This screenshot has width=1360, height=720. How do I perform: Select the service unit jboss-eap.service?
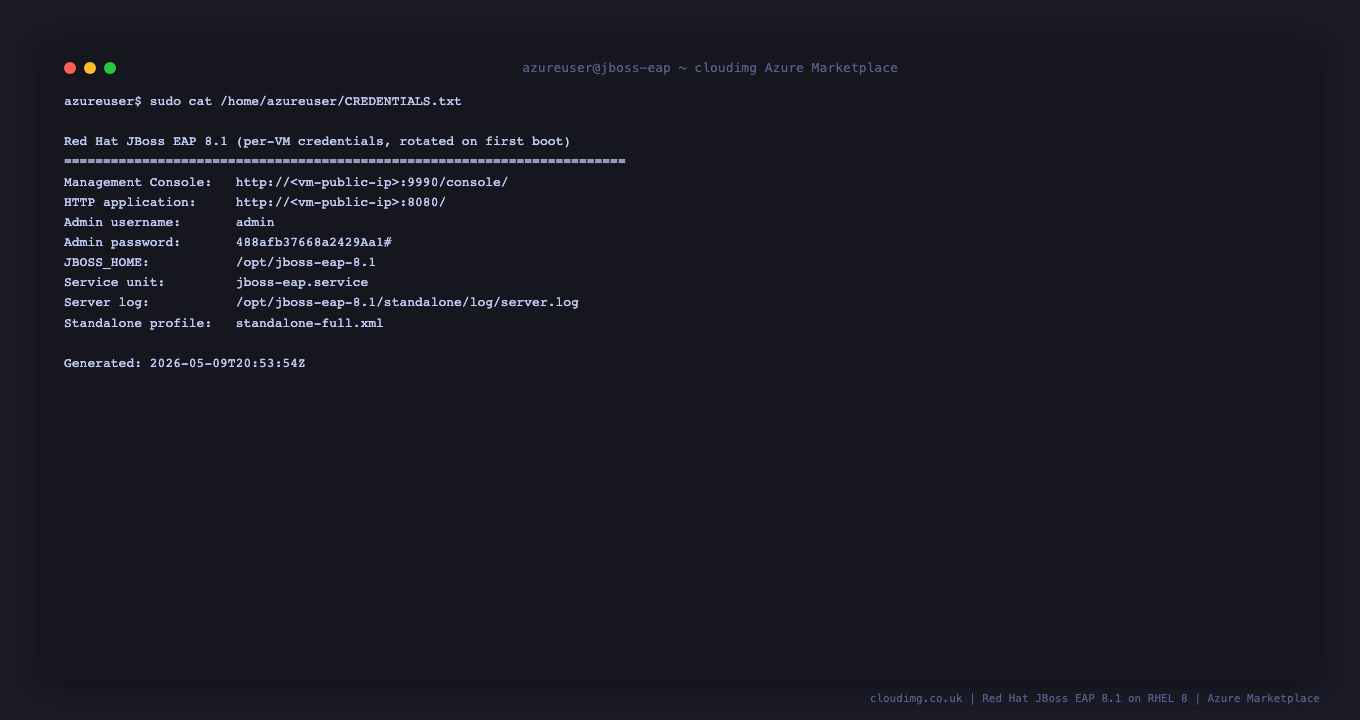pyautogui.click(x=302, y=282)
